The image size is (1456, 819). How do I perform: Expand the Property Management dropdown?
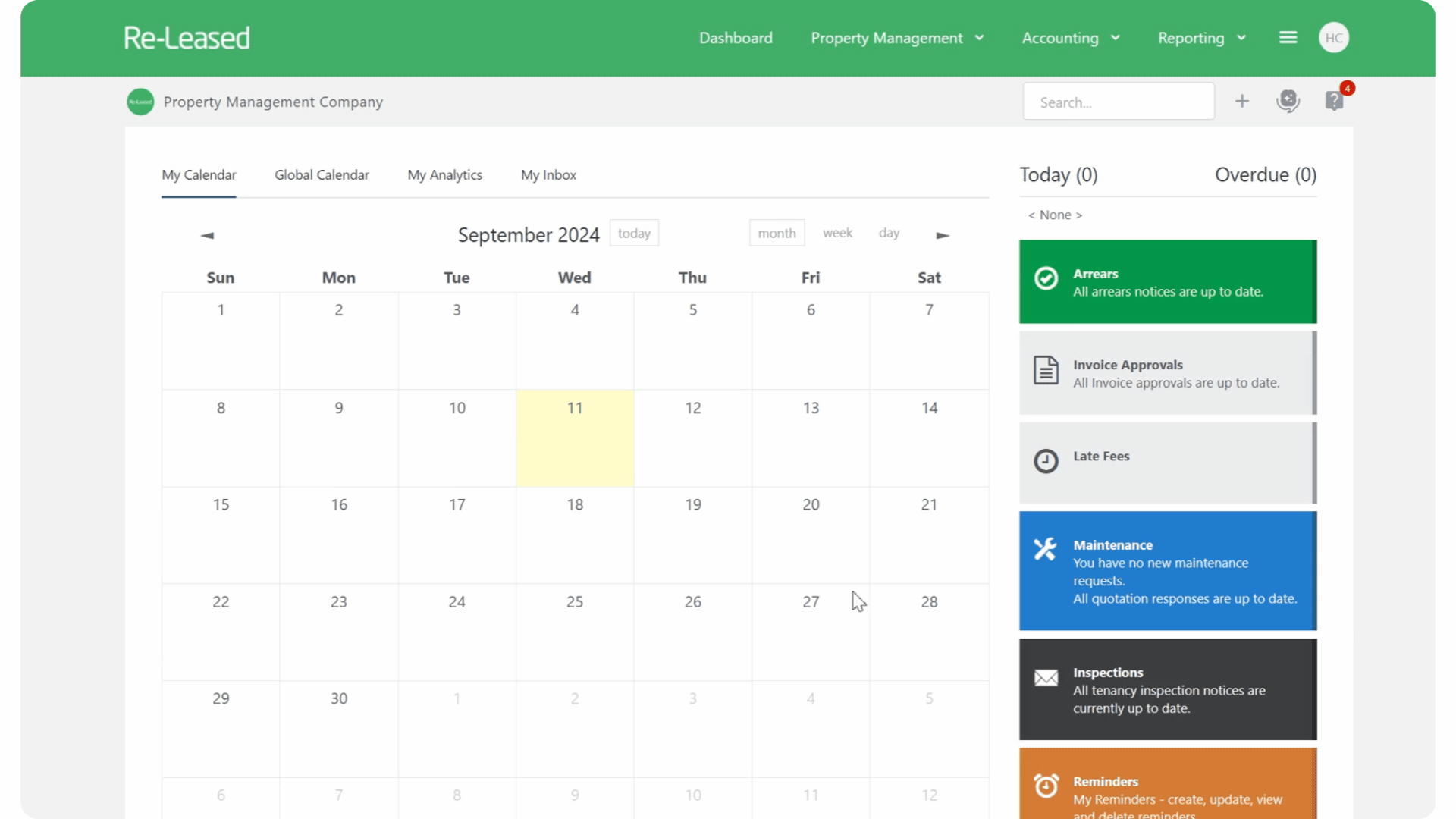click(897, 38)
